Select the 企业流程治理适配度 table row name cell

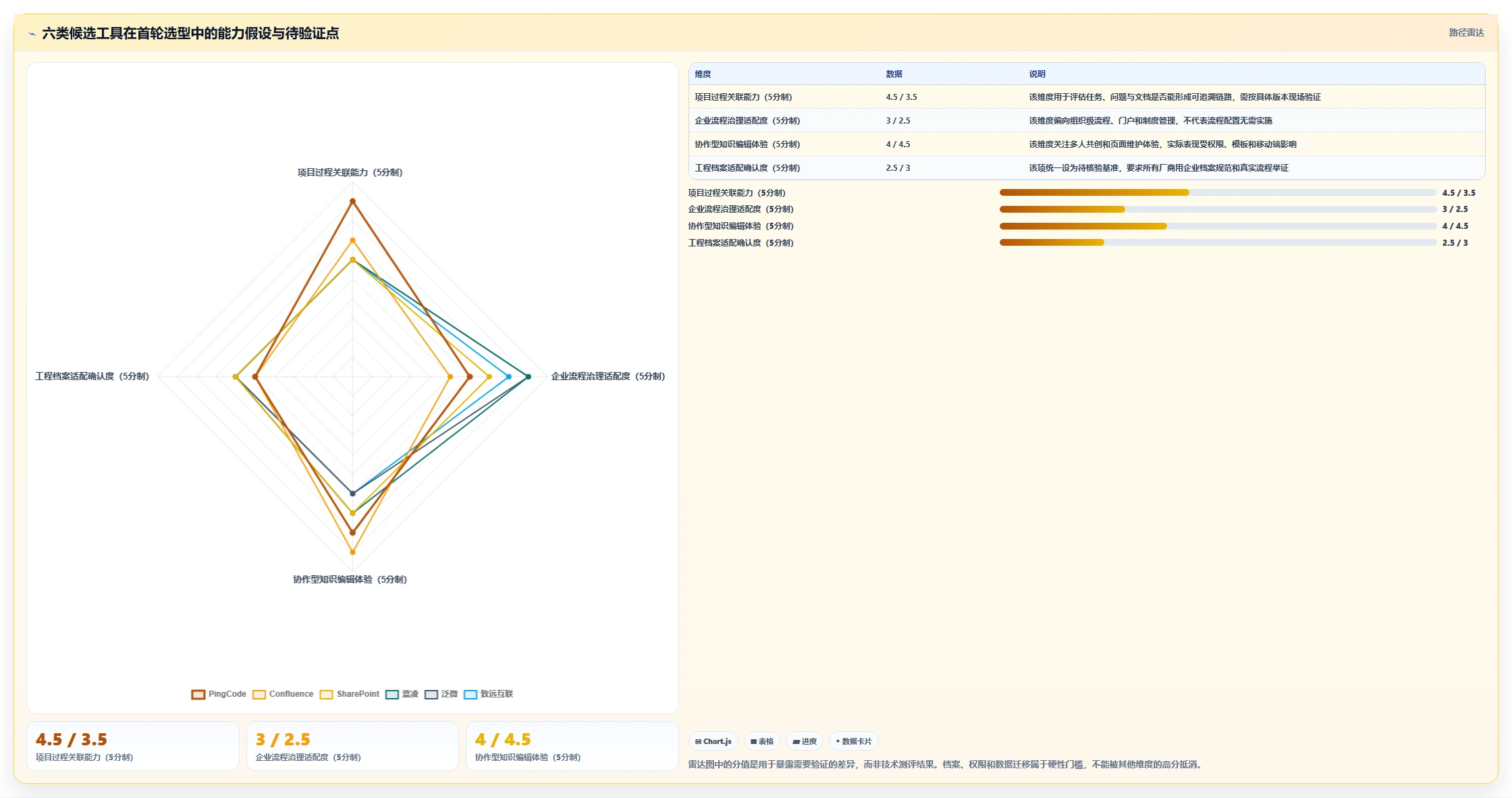[747, 121]
